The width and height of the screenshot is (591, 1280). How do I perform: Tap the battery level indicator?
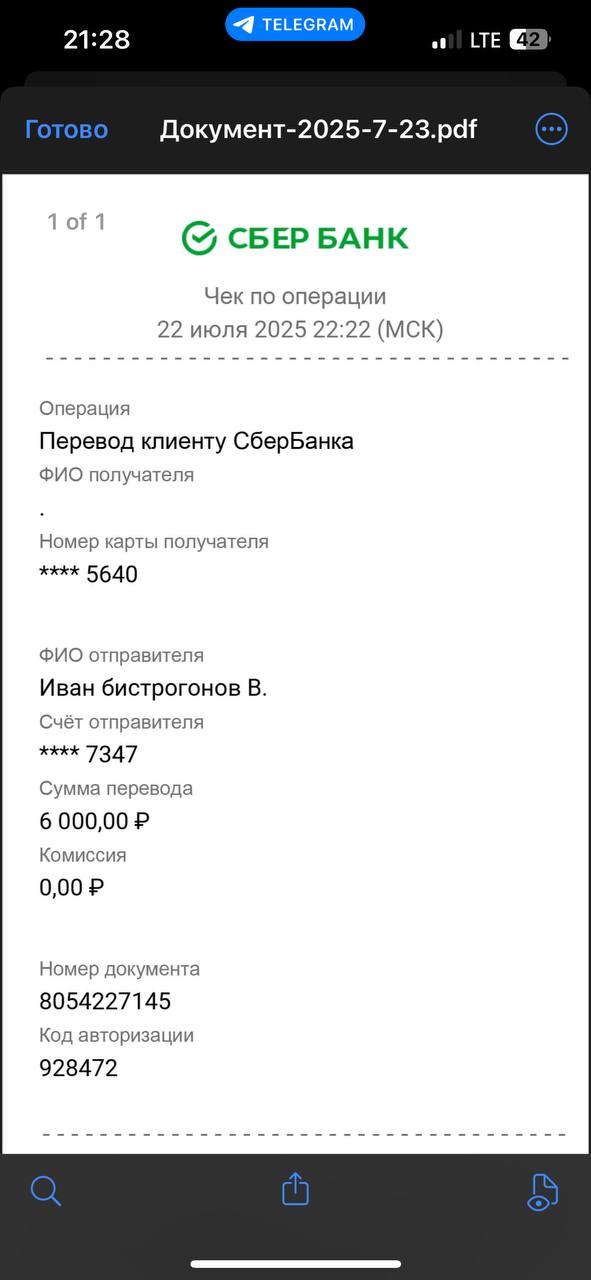click(x=530, y=40)
